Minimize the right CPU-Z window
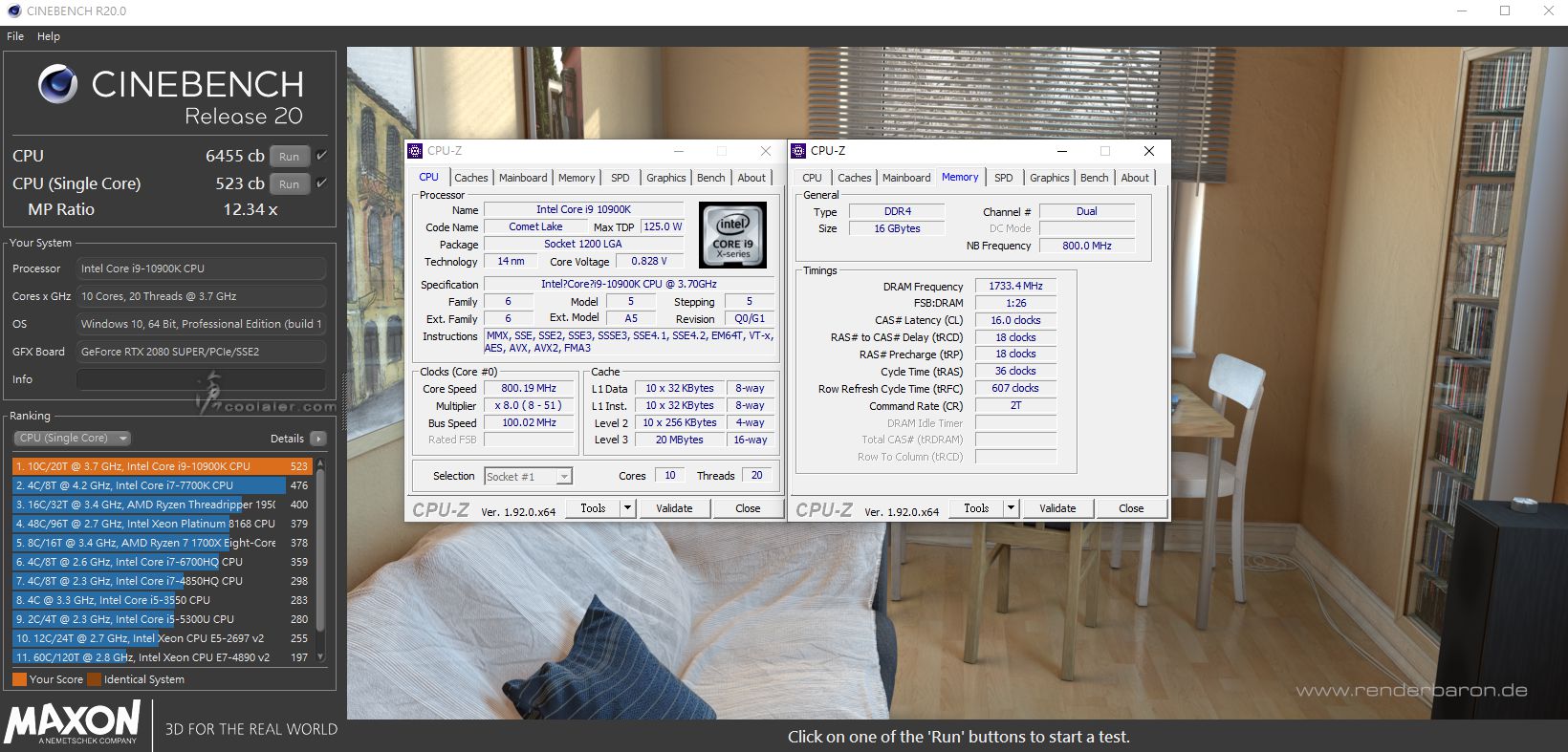This screenshot has height=752, width=1568. click(1062, 151)
